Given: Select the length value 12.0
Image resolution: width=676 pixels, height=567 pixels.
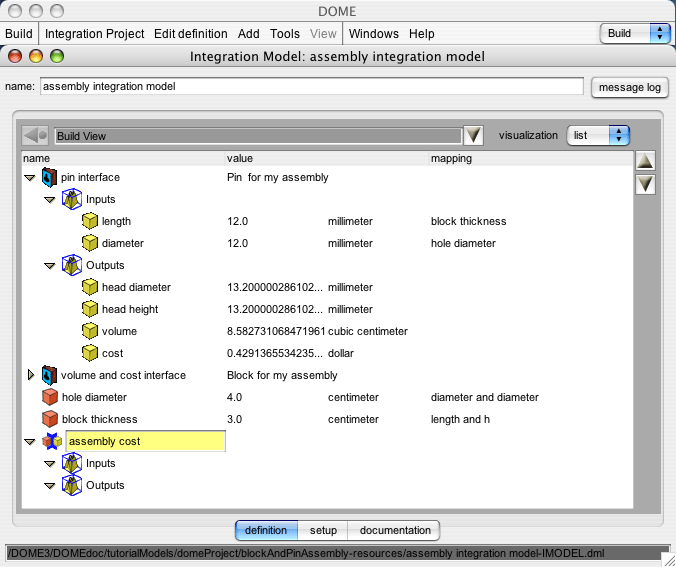Looking at the screenshot, I should (238, 221).
